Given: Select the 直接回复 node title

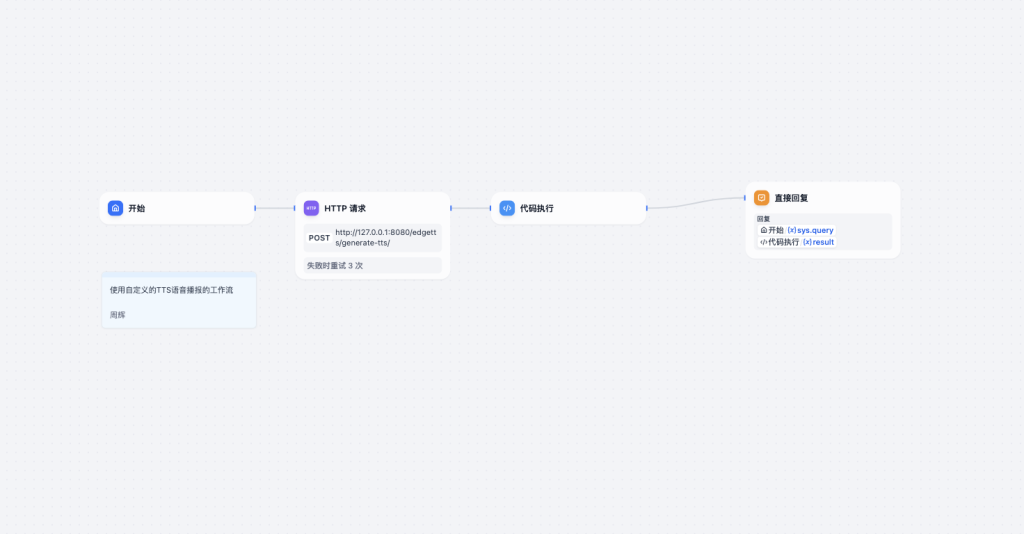Looking at the screenshot, I should (x=791, y=198).
